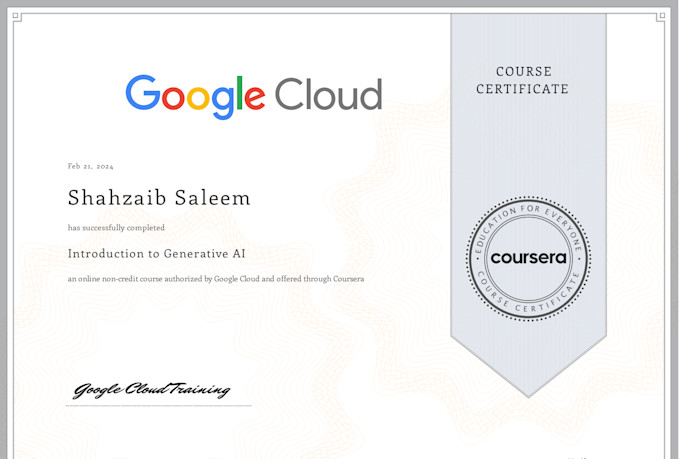Select the date text 'Feb 21, 2024'
Screen dimensions: 680x459
pos(91,166)
